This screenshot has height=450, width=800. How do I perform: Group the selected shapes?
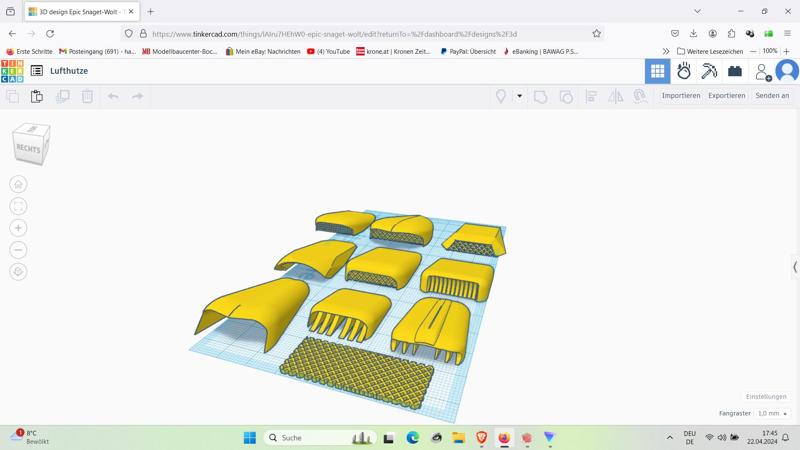point(541,96)
